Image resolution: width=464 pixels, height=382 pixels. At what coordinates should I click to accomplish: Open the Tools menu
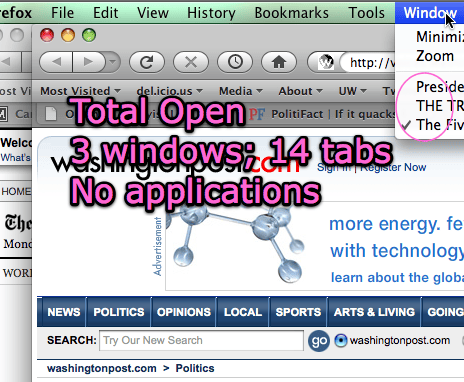(x=367, y=13)
